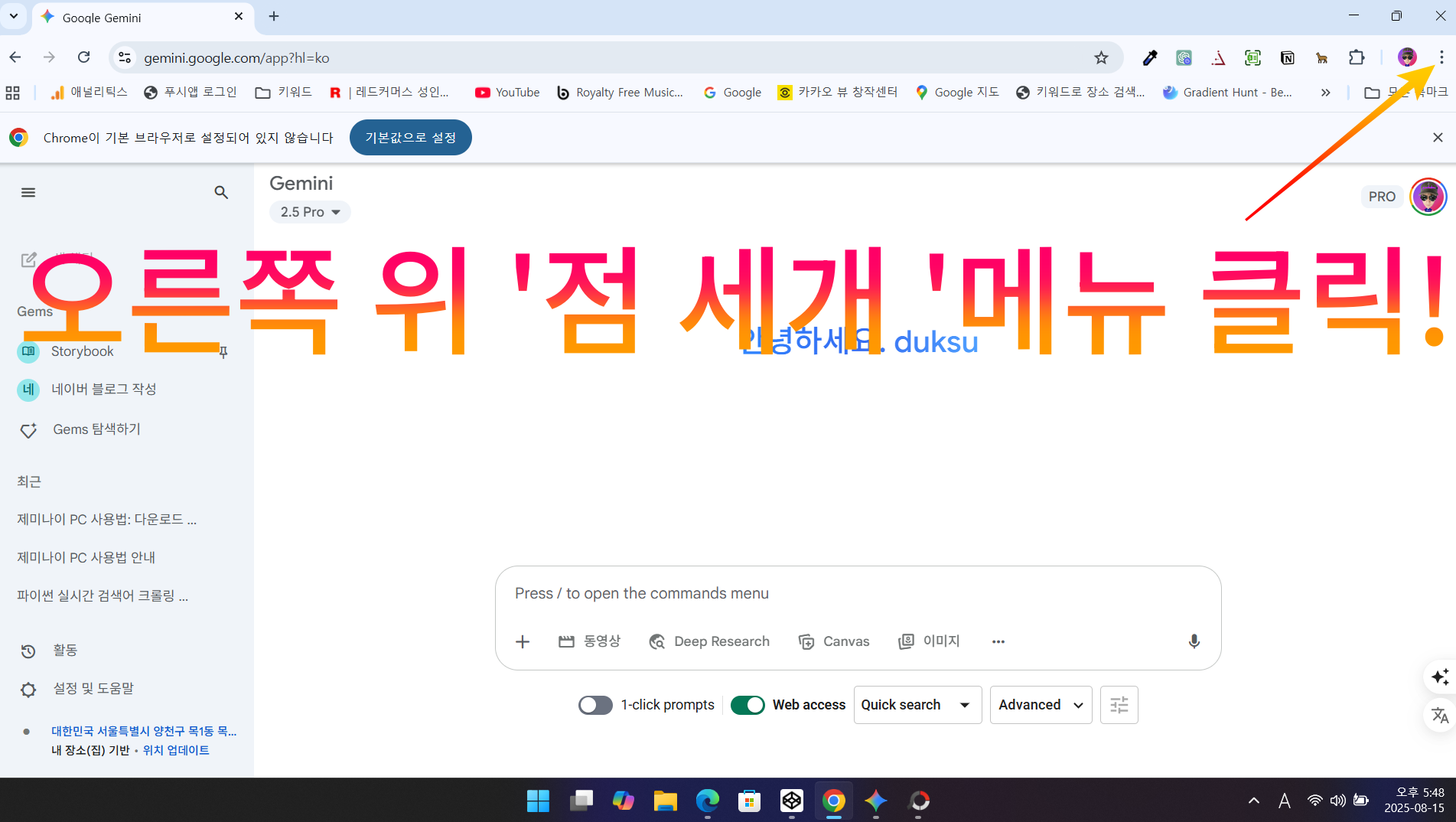Click Copilot icon in taskbar

coord(623,801)
